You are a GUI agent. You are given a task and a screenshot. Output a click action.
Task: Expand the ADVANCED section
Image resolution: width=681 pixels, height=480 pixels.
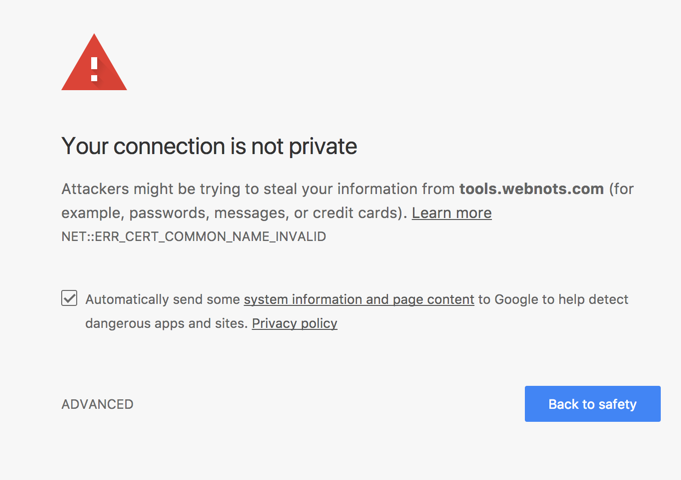pos(97,404)
